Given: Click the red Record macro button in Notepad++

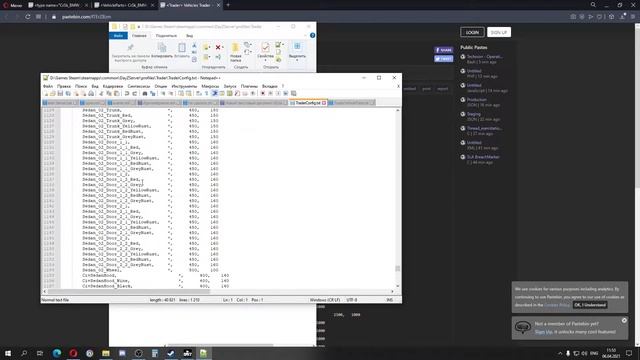Looking at the screenshot, I should (262, 93).
